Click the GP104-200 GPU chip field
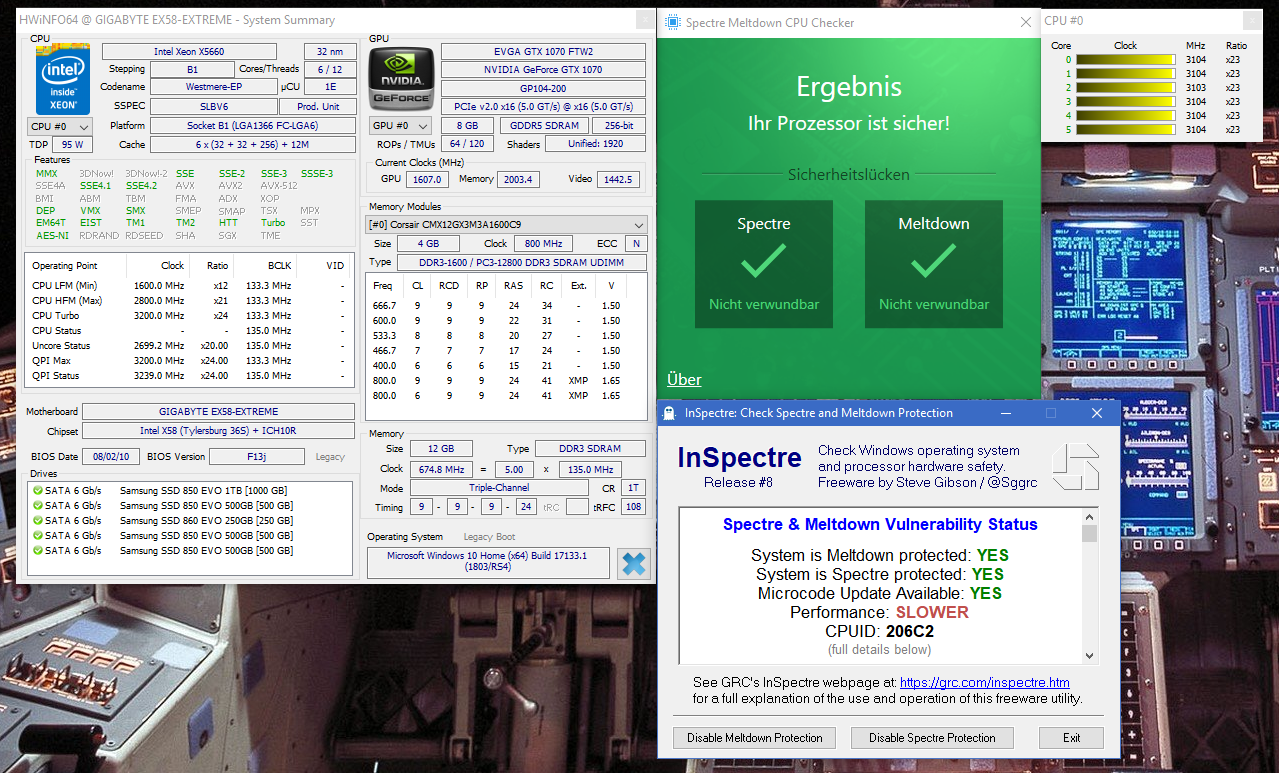 click(x=543, y=88)
